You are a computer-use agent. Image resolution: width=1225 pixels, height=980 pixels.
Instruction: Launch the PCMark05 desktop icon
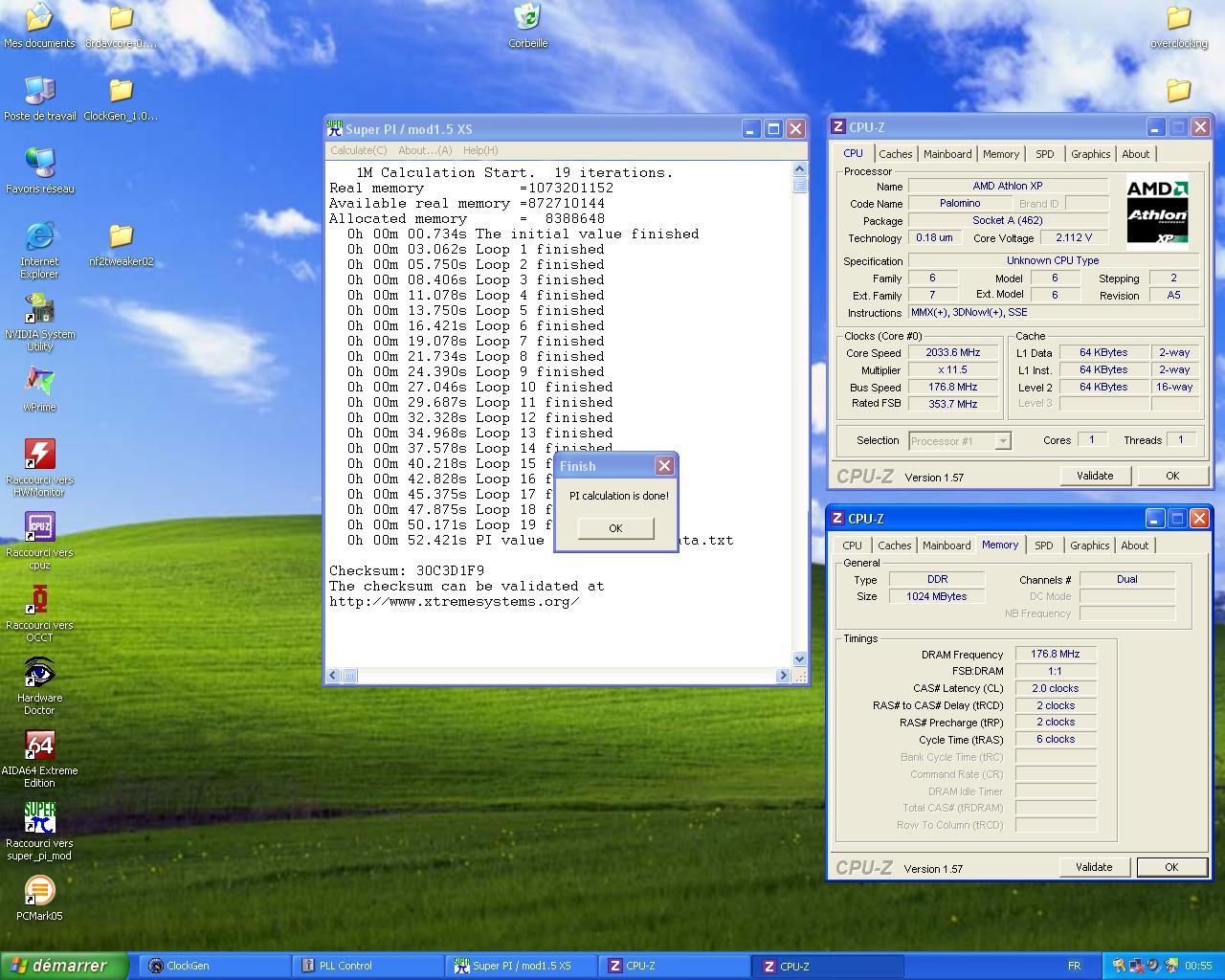click(39, 898)
